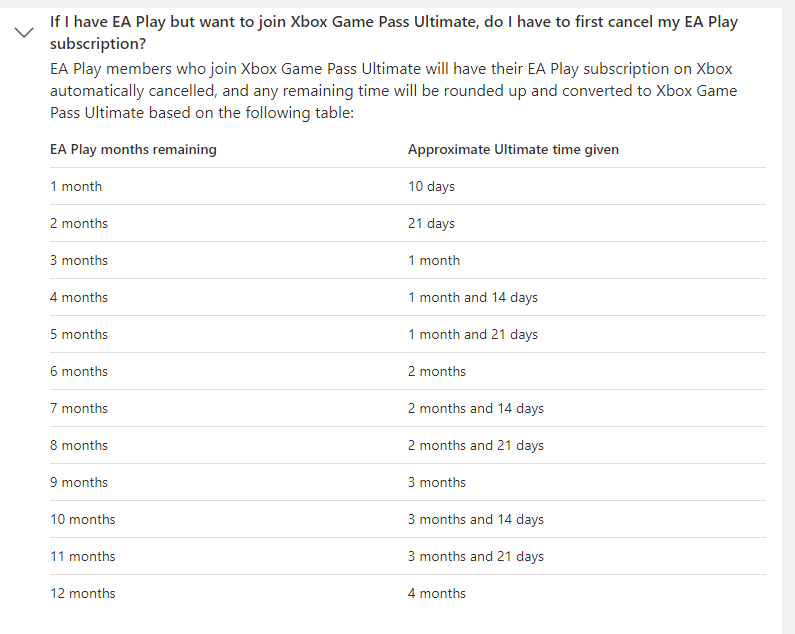Select the "1 month" cell in first row

[76, 187]
